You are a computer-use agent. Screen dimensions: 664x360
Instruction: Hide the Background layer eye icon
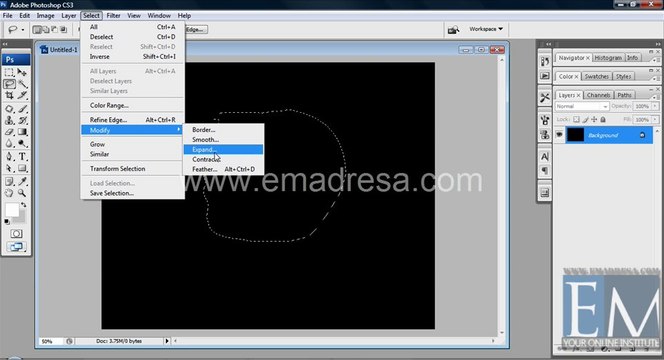pyautogui.click(x=559, y=135)
